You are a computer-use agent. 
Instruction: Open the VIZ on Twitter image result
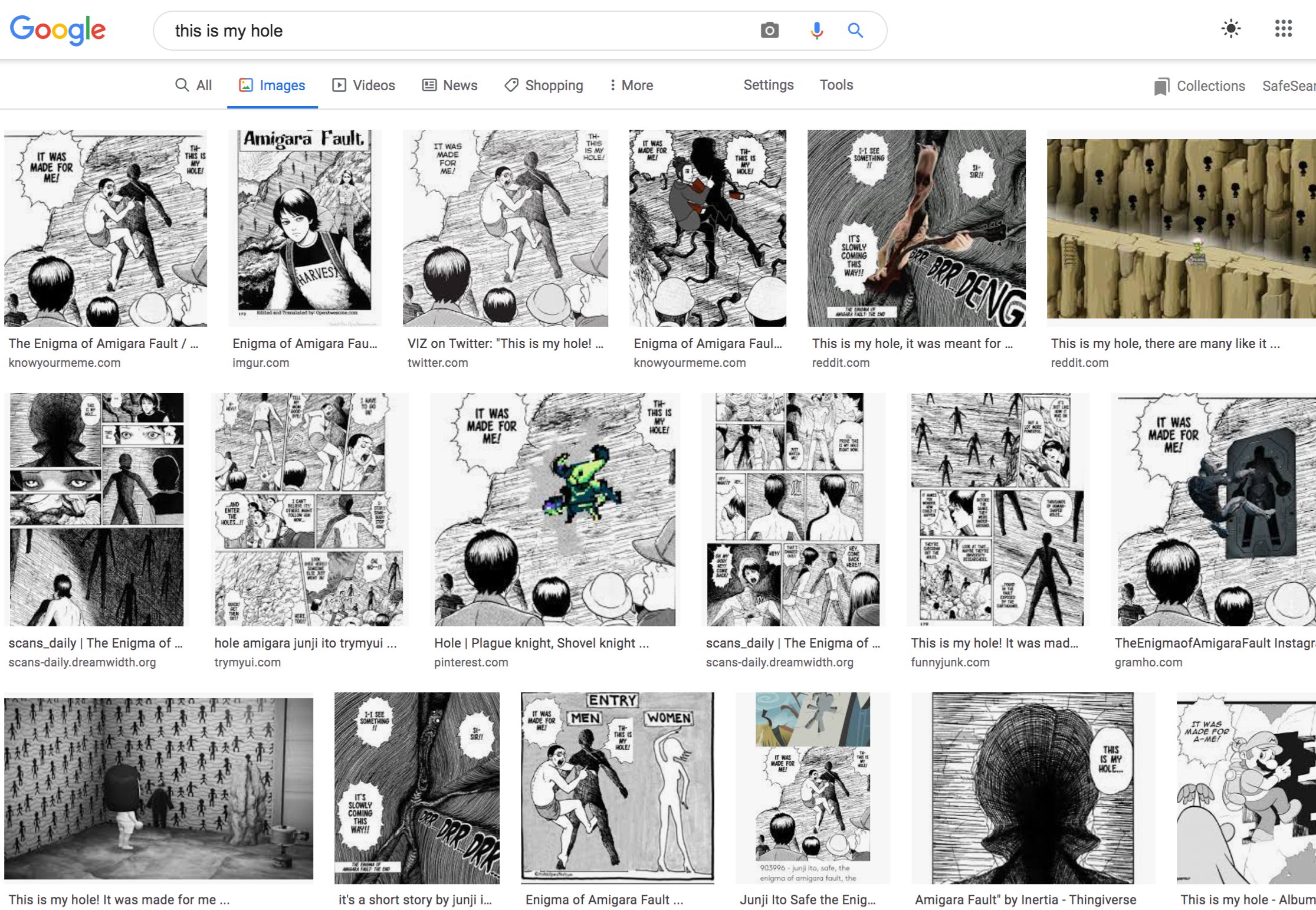[x=506, y=228]
